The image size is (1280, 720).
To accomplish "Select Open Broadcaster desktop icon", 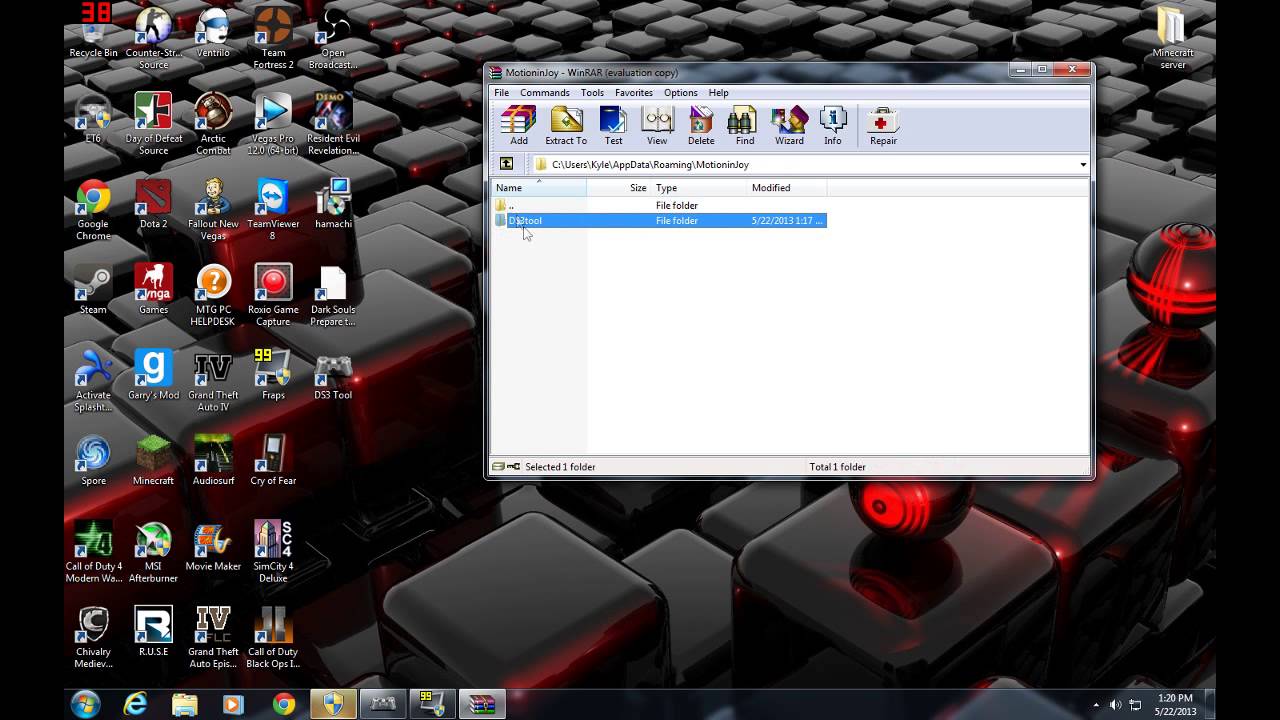I will [x=333, y=39].
